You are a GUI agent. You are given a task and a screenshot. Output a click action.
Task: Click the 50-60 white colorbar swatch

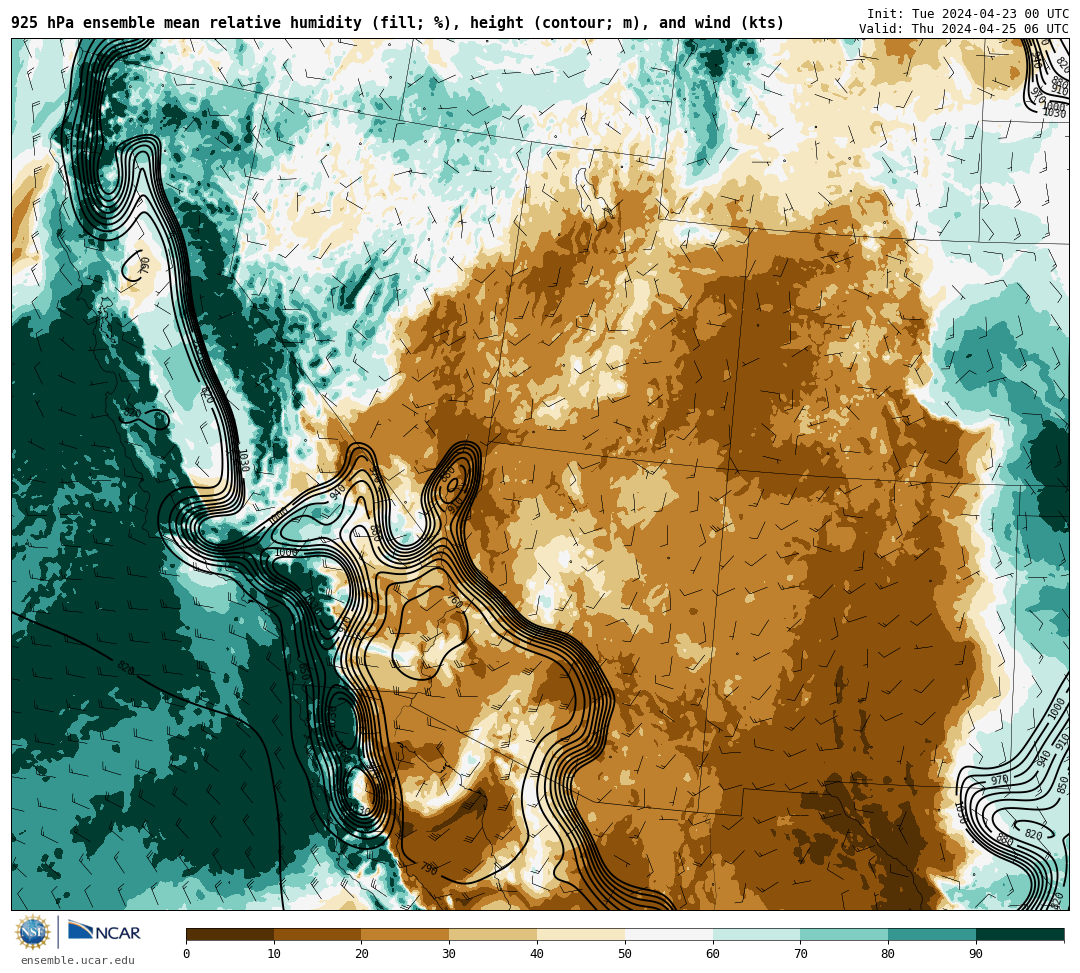pos(669,934)
